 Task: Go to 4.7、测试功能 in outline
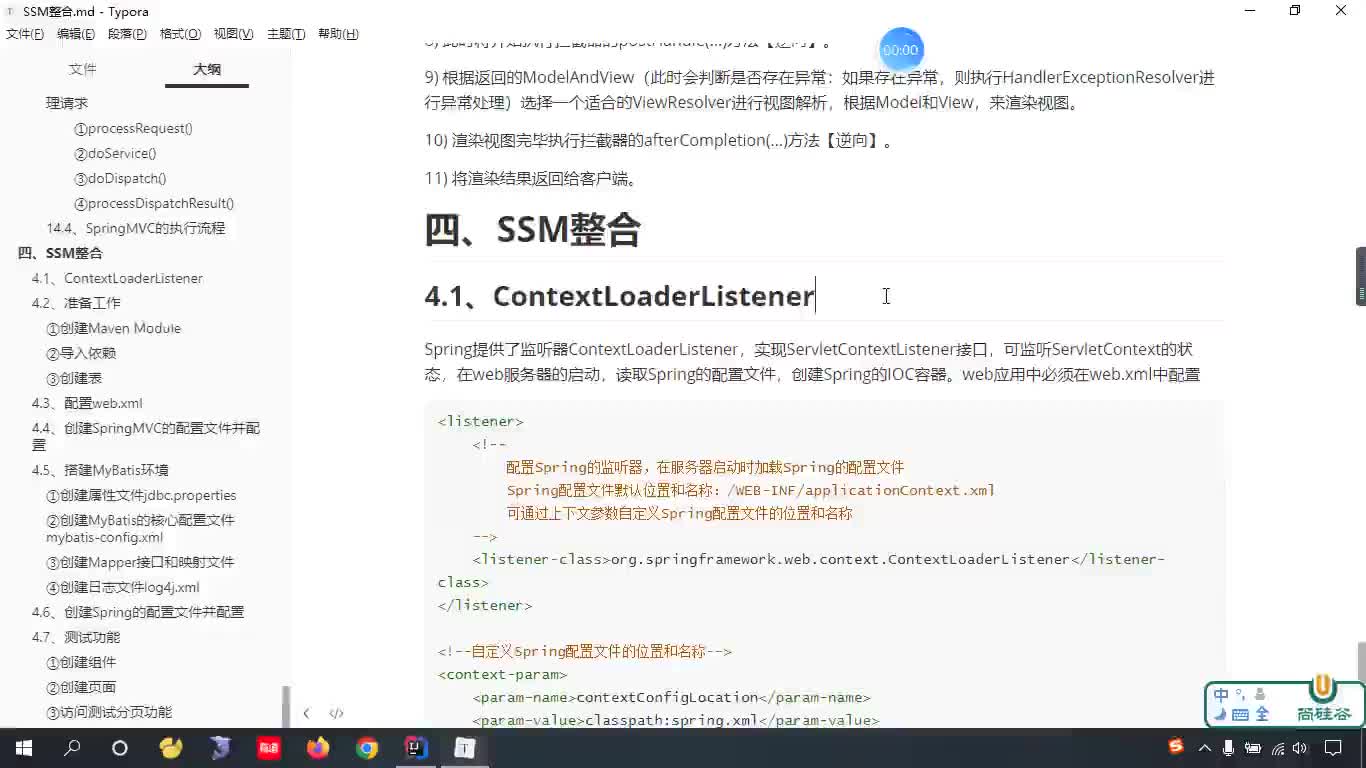click(x=76, y=637)
